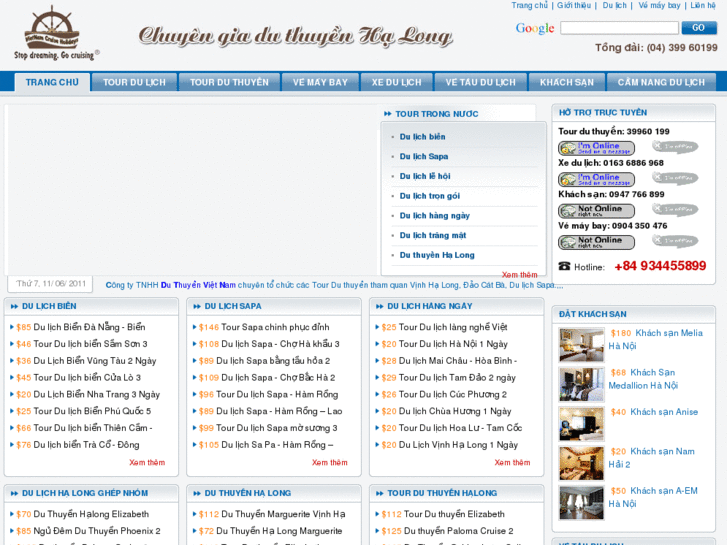The height and width of the screenshot is (545, 727).
Task: Click the arrow icon beside TOUR TRONG NƯỚC
Action: [x=388, y=114]
